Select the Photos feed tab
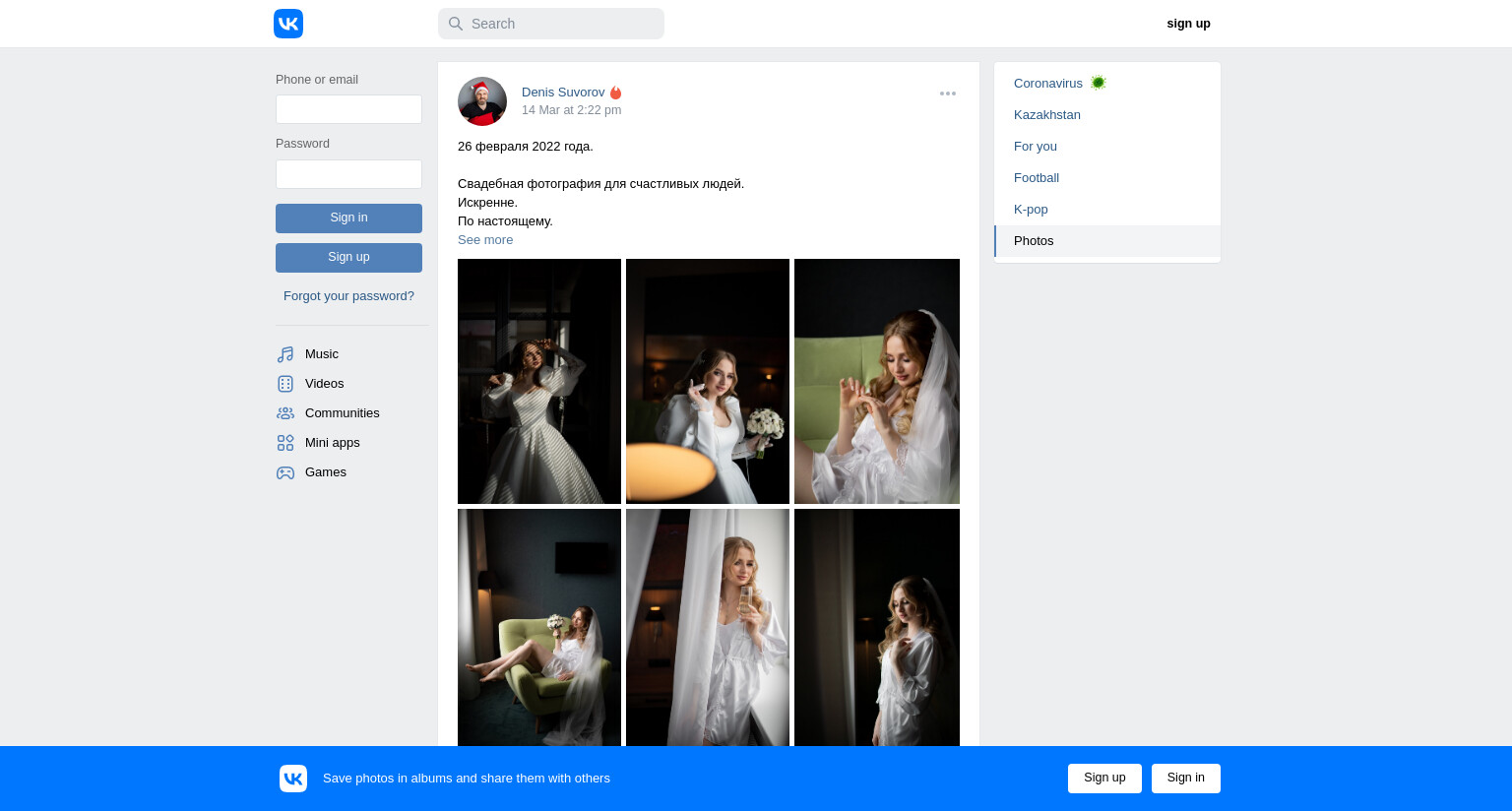This screenshot has width=1512, height=811. click(x=1107, y=241)
